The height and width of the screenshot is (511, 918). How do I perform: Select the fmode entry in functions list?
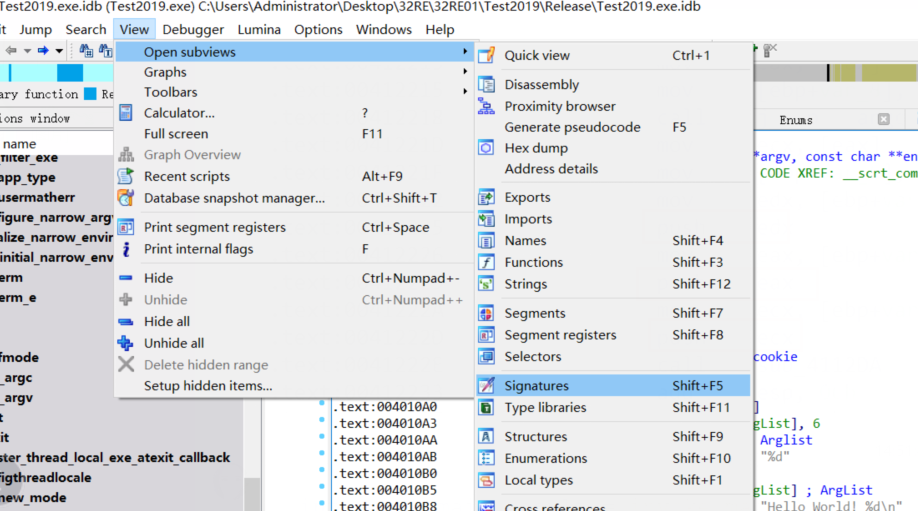(19, 357)
